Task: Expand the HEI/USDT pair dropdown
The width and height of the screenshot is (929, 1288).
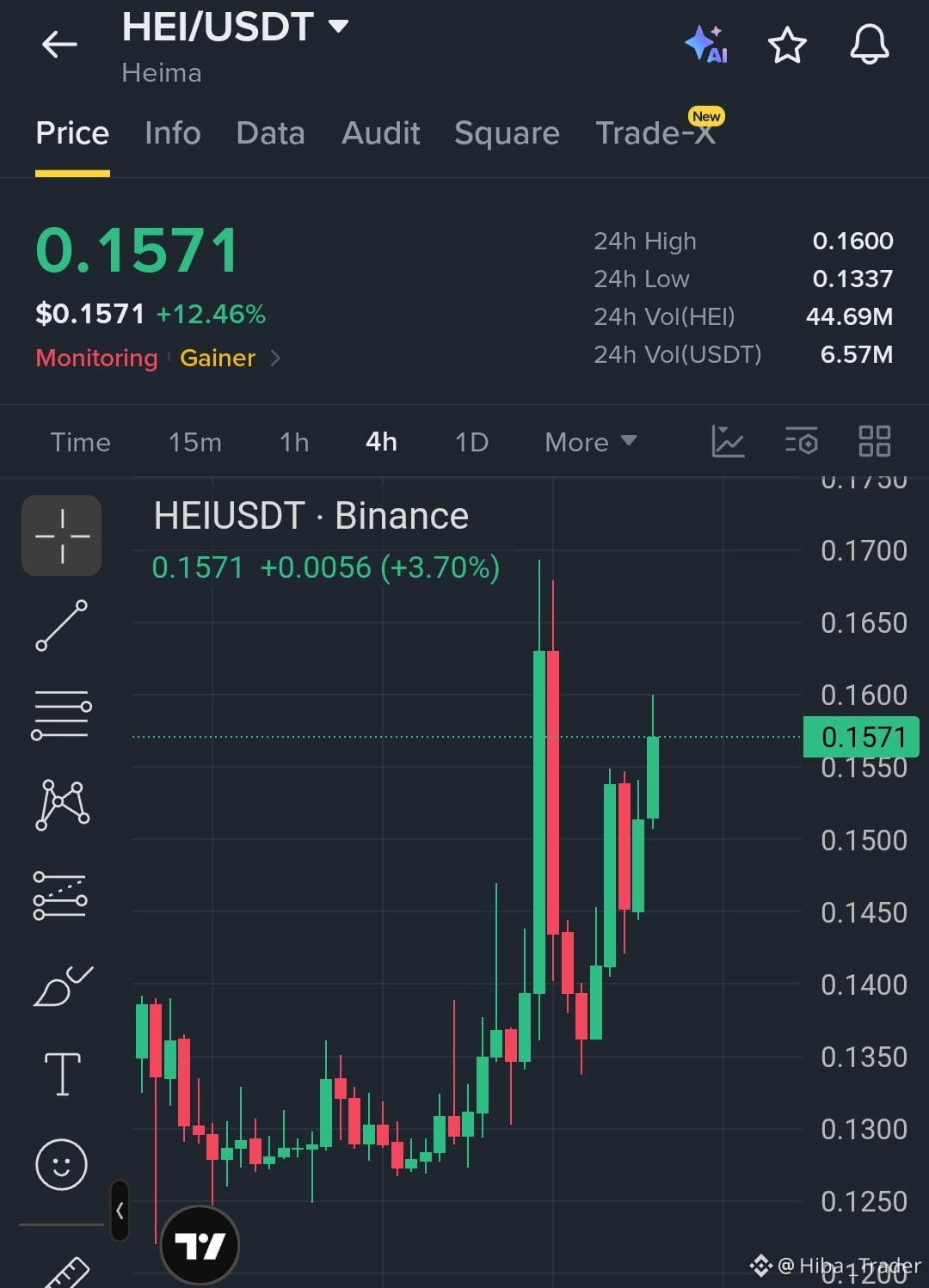Action: [339, 27]
